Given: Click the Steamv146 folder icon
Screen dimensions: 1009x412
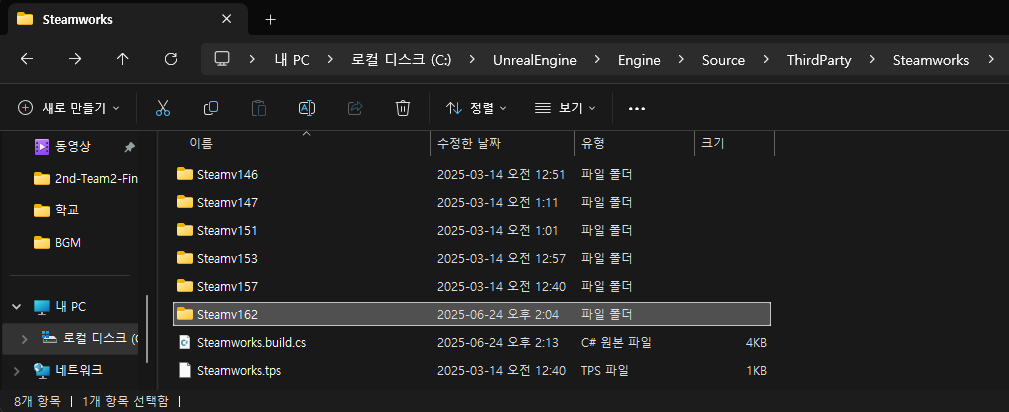Looking at the screenshot, I should (x=185, y=173).
